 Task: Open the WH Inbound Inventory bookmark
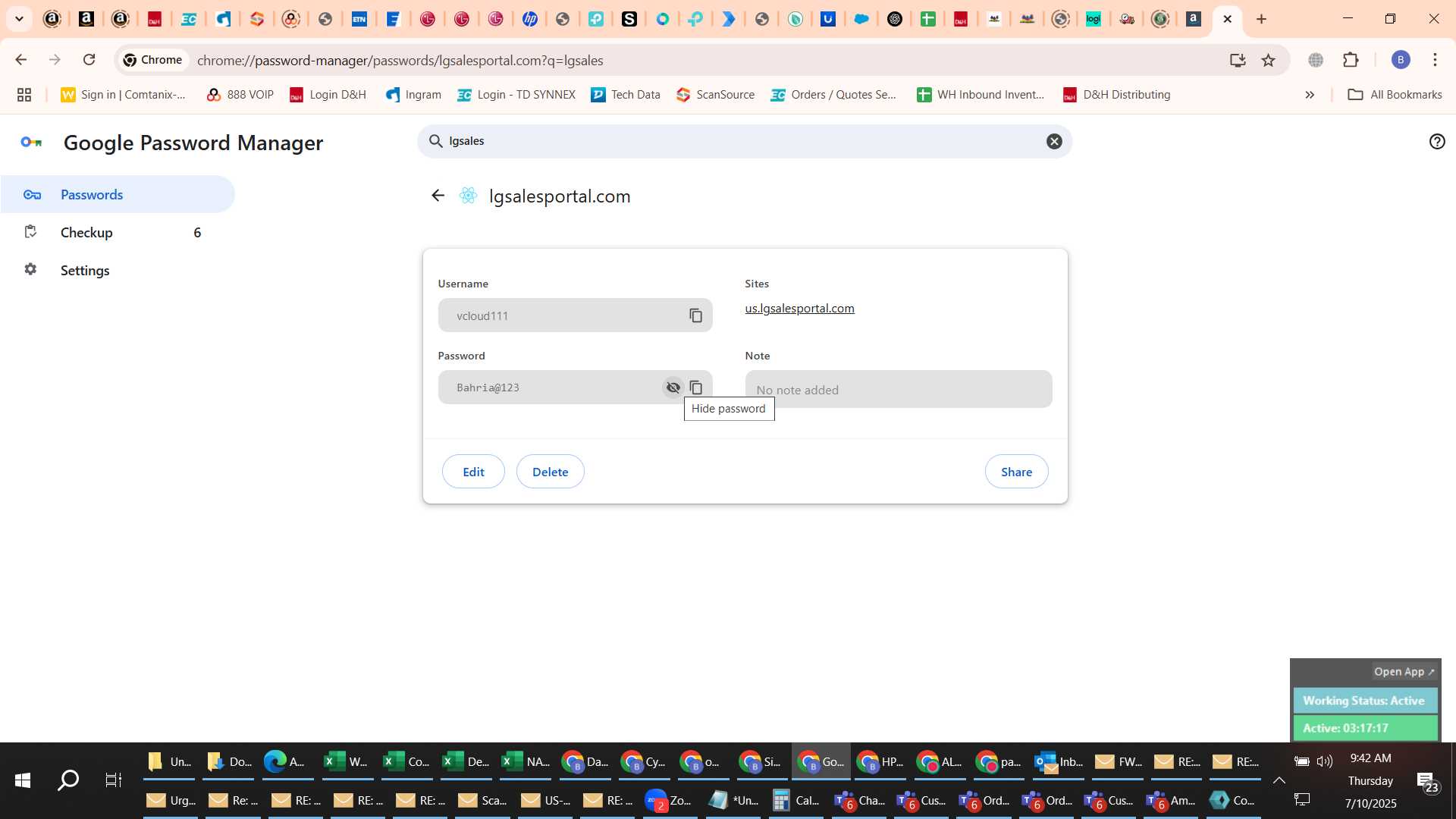tap(981, 95)
